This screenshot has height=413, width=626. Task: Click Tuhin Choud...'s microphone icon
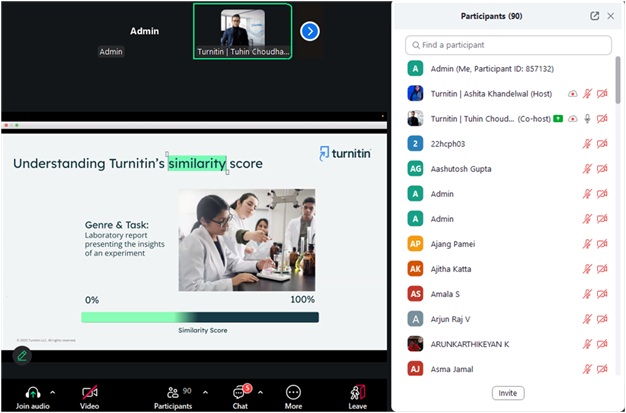point(587,119)
